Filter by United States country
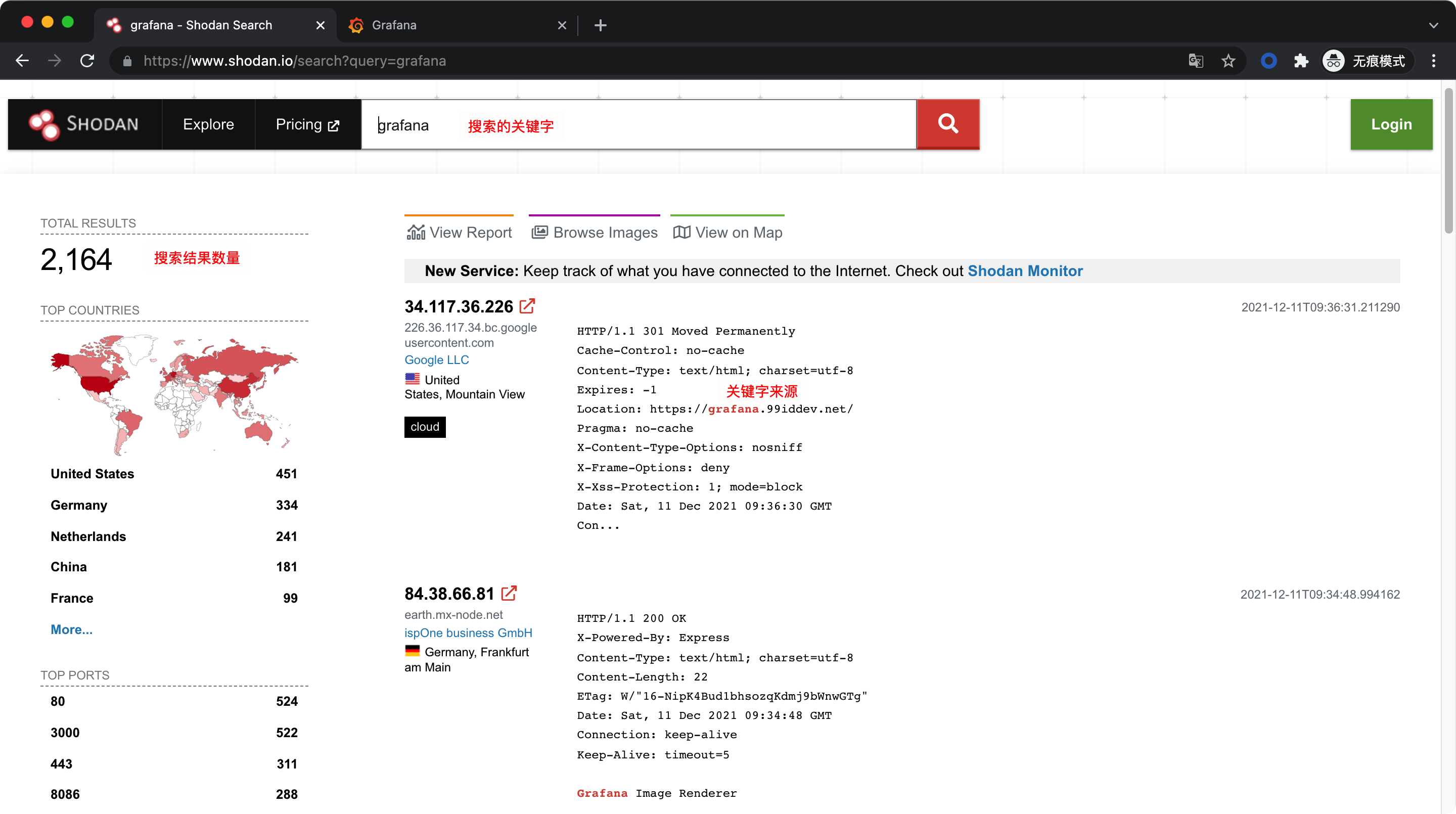 click(x=173, y=474)
